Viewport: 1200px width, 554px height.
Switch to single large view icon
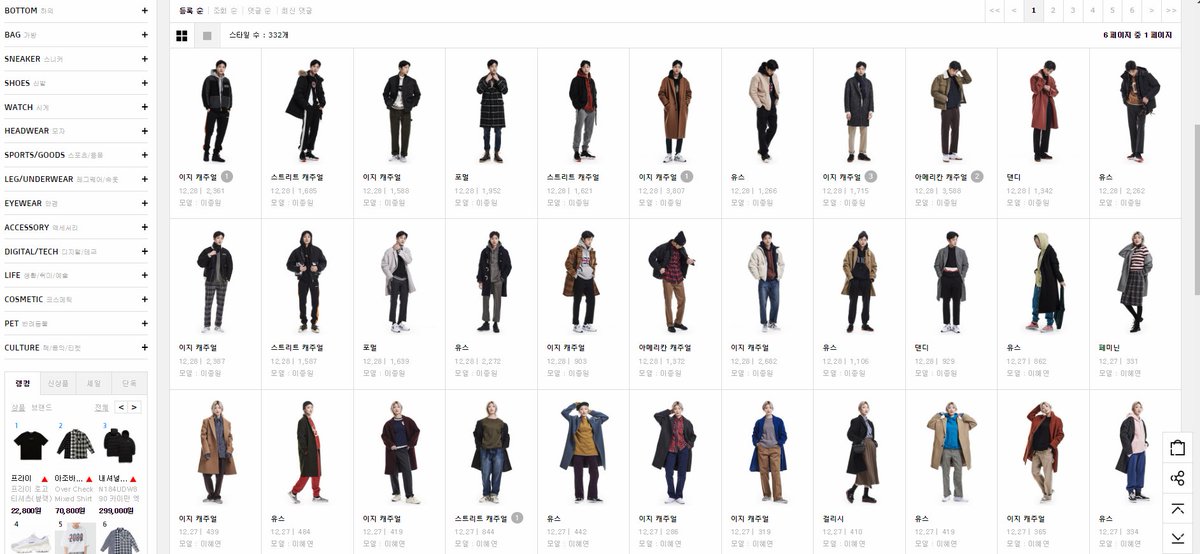tap(207, 36)
